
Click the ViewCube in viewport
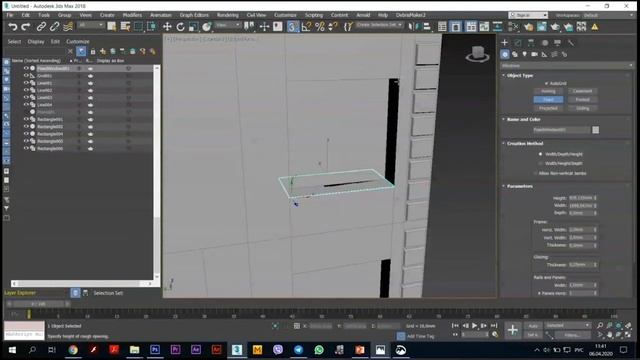coord(477,54)
